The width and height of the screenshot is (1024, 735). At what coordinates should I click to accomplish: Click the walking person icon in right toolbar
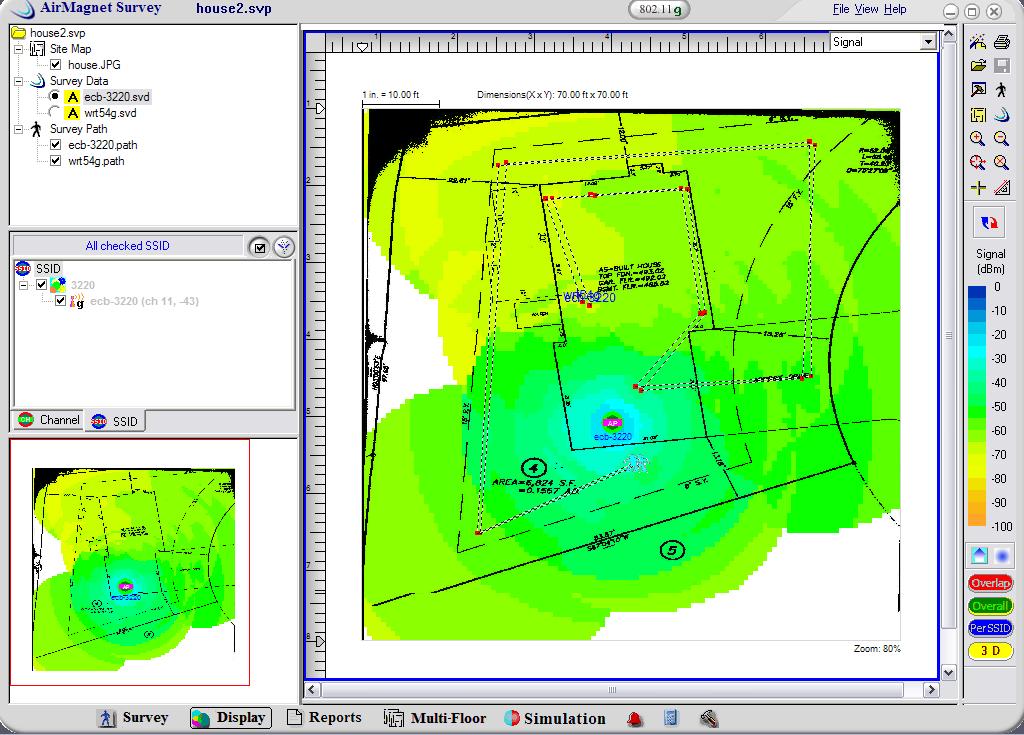click(1002, 90)
